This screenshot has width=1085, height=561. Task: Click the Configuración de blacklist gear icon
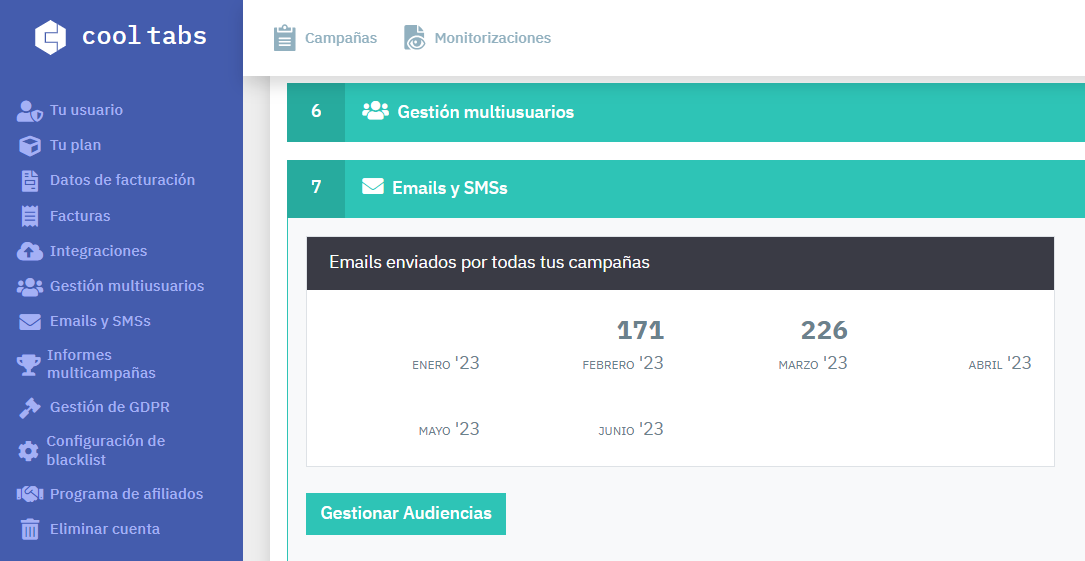point(28,451)
